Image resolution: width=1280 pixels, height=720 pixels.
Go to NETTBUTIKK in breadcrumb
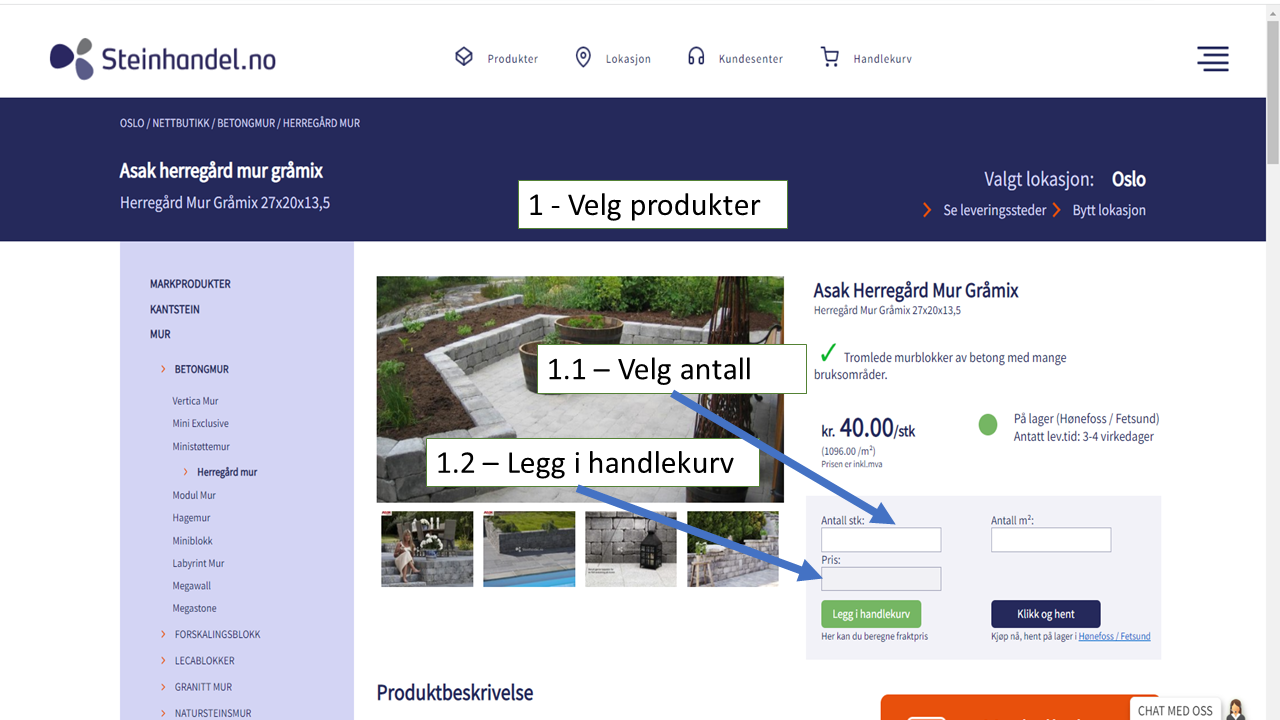click(181, 123)
